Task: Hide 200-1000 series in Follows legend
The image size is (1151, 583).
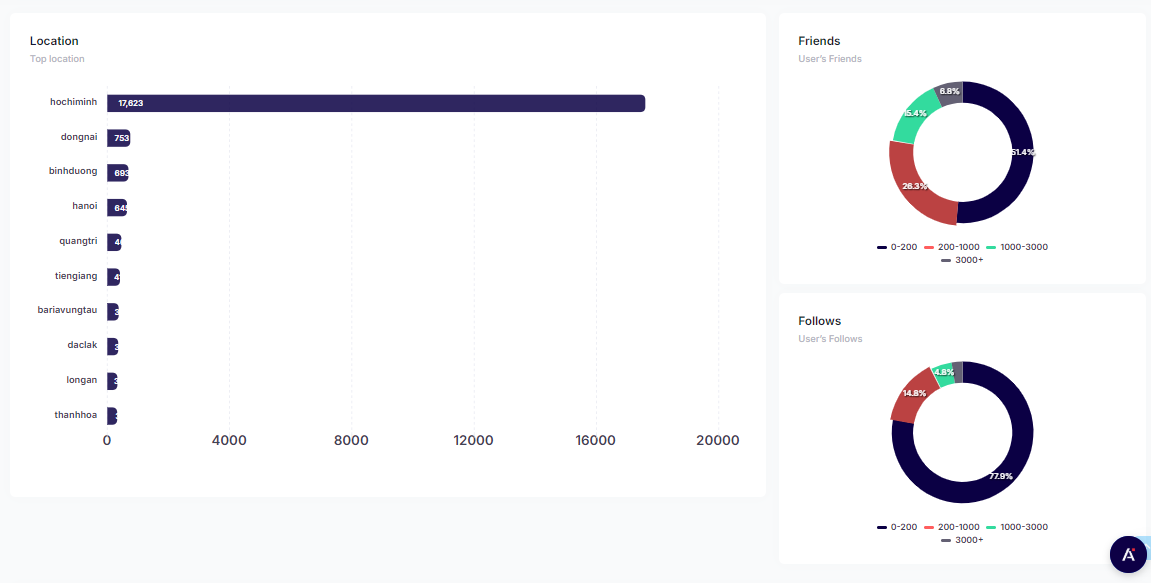Action: point(951,527)
